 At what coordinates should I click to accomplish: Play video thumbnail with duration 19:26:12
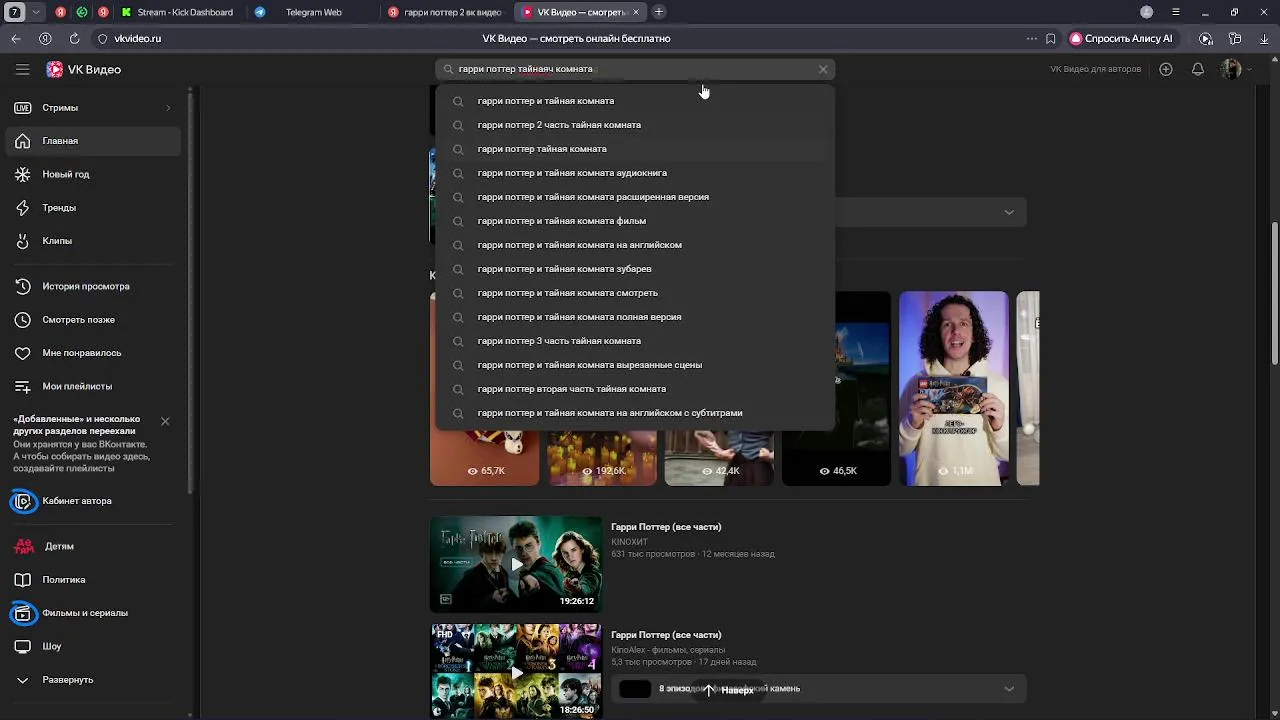[516, 564]
